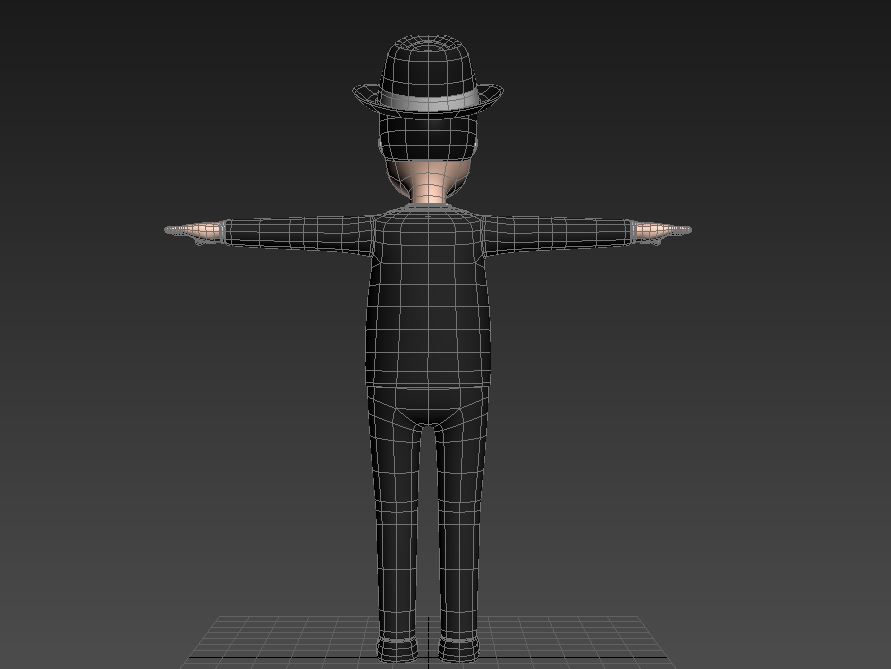Select the hand on the viewport's right side
This screenshot has height=669, width=891.
click(662, 232)
